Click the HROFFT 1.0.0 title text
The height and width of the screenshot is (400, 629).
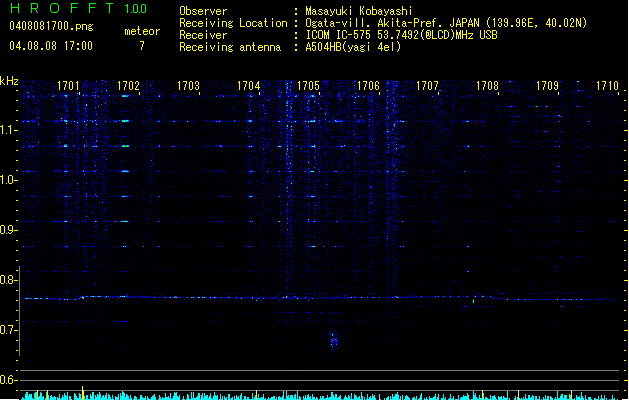pyautogui.click(x=78, y=8)
